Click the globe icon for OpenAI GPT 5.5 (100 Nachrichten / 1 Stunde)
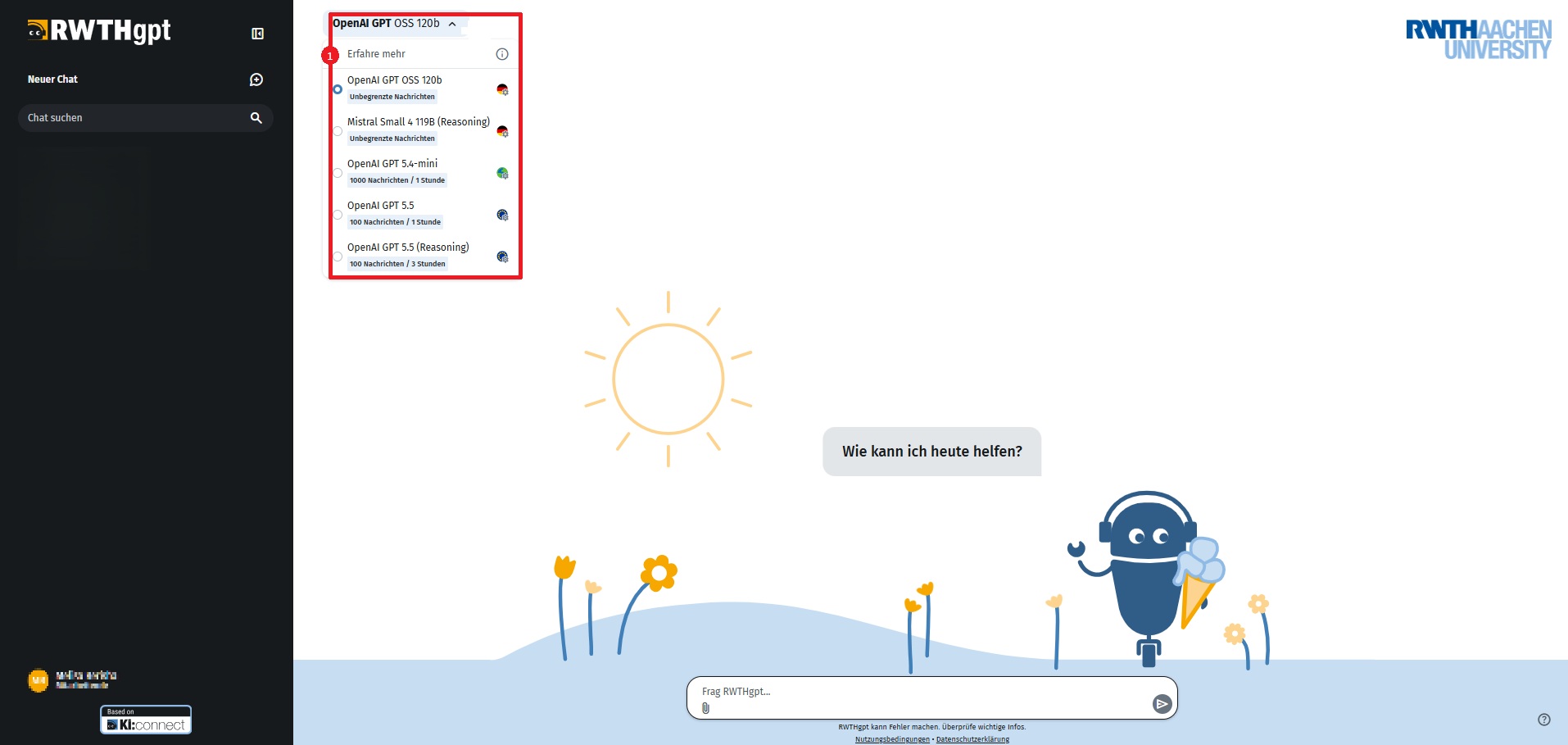 [x=502, y=215]
